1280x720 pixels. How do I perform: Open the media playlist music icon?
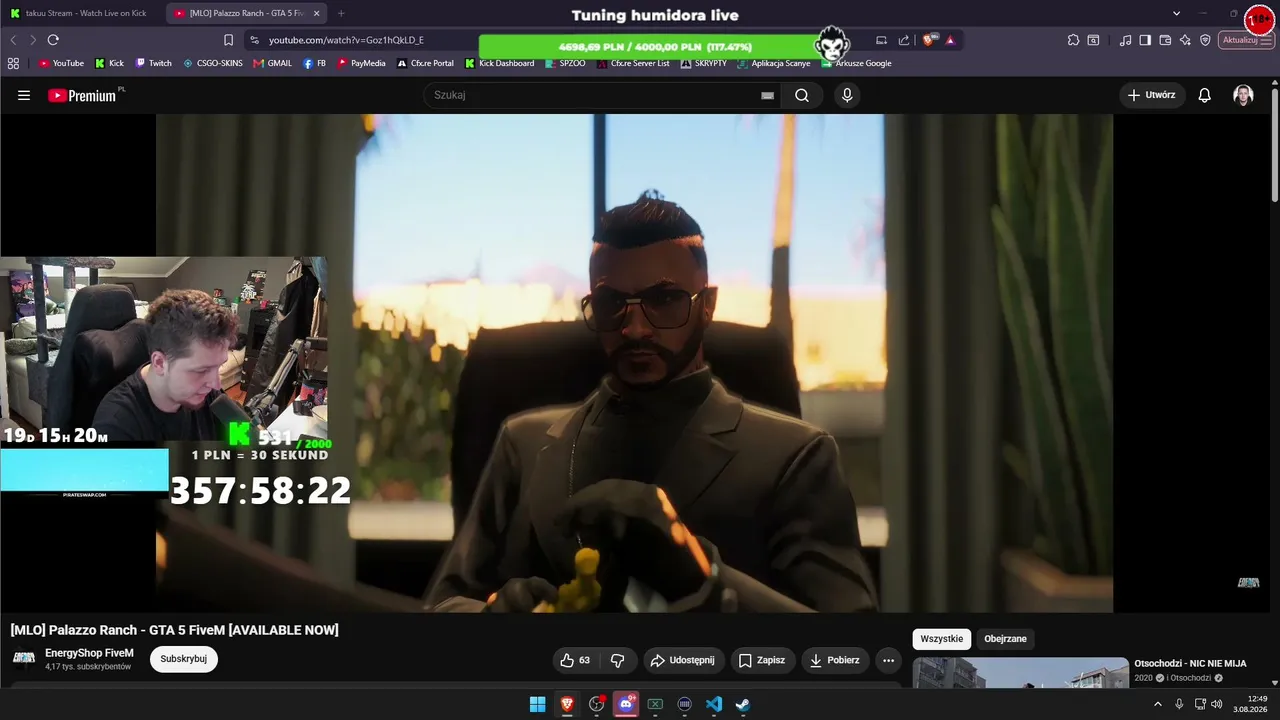click(x=1126, y=40)
